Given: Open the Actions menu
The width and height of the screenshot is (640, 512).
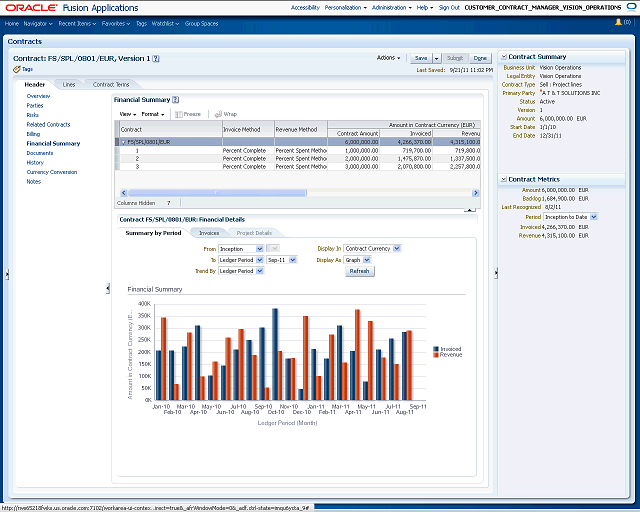Looking at the screenshot, I should point(388,58).
